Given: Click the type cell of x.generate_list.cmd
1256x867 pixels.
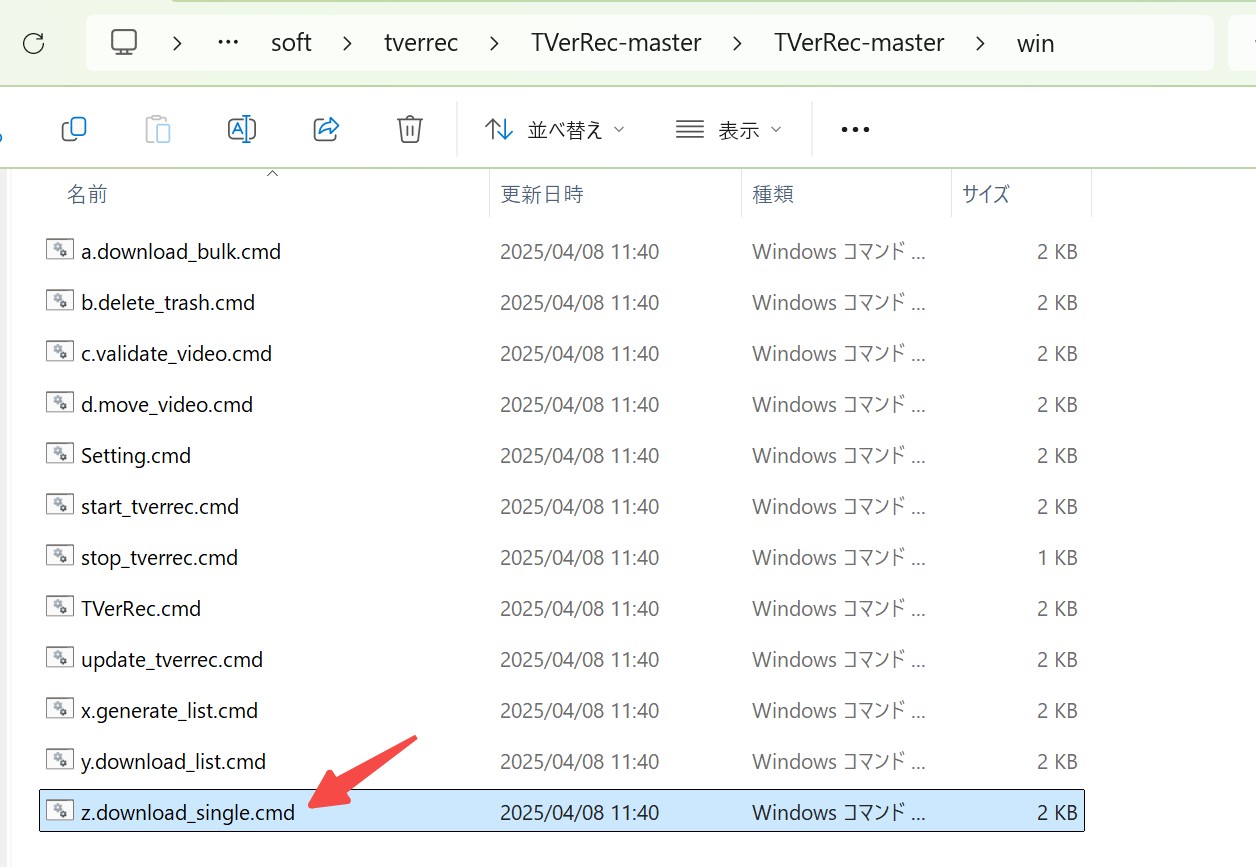Looking at the screenshot, I should click(839, 711).
